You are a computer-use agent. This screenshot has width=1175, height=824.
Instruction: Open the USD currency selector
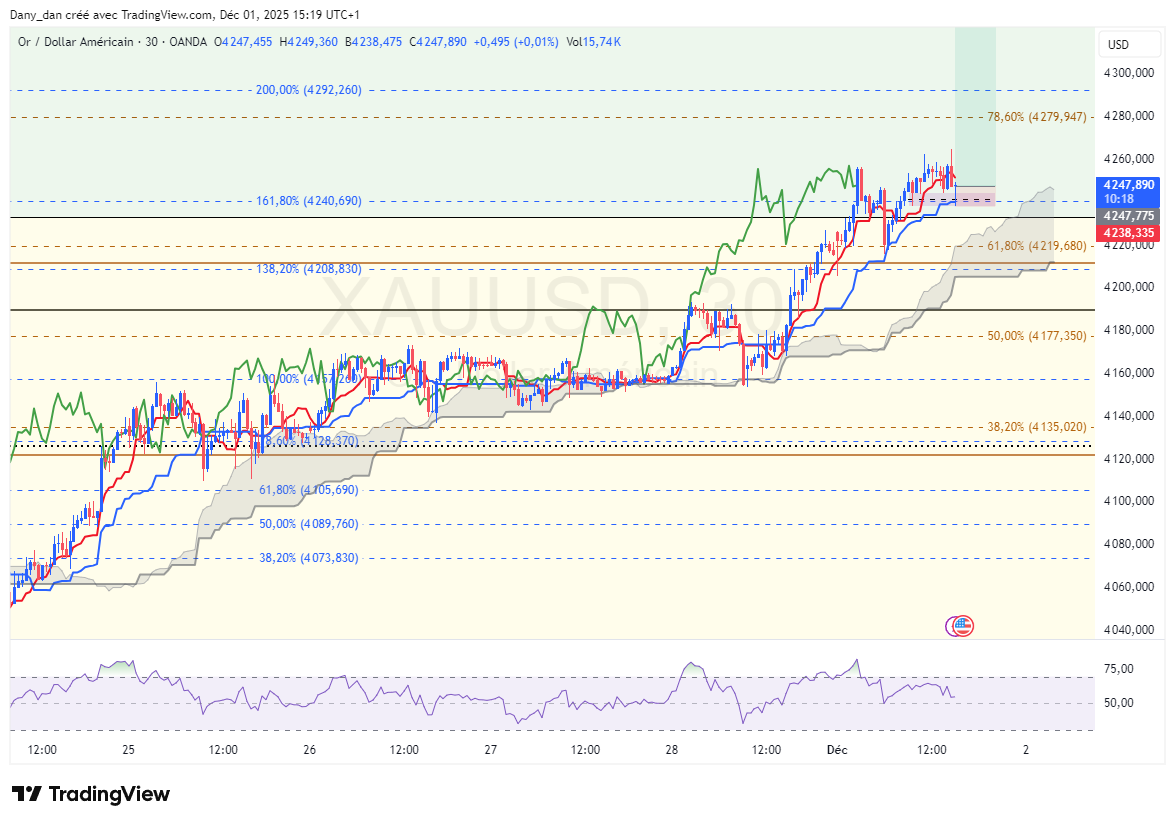[x=1118, y=45]
